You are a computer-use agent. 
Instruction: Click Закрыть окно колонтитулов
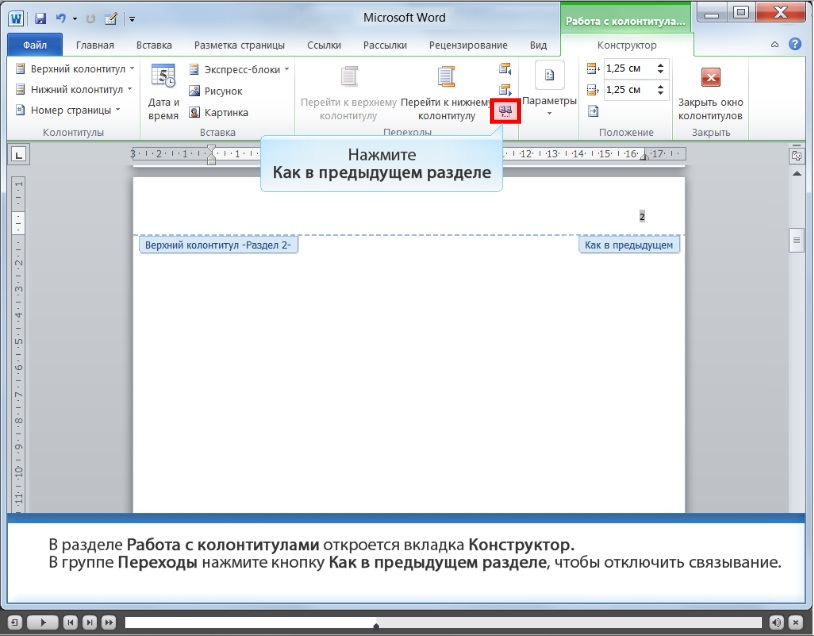(x=710, y=93)
